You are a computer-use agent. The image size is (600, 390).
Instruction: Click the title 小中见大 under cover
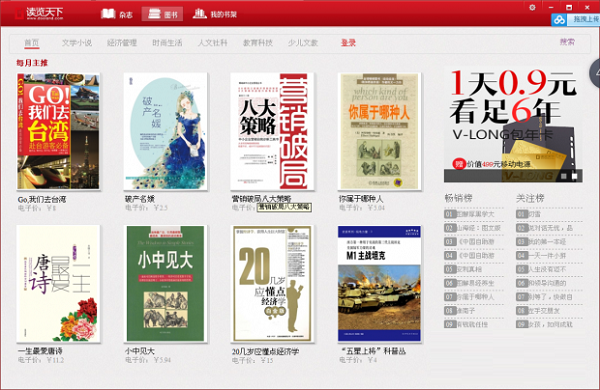point(140,351)
